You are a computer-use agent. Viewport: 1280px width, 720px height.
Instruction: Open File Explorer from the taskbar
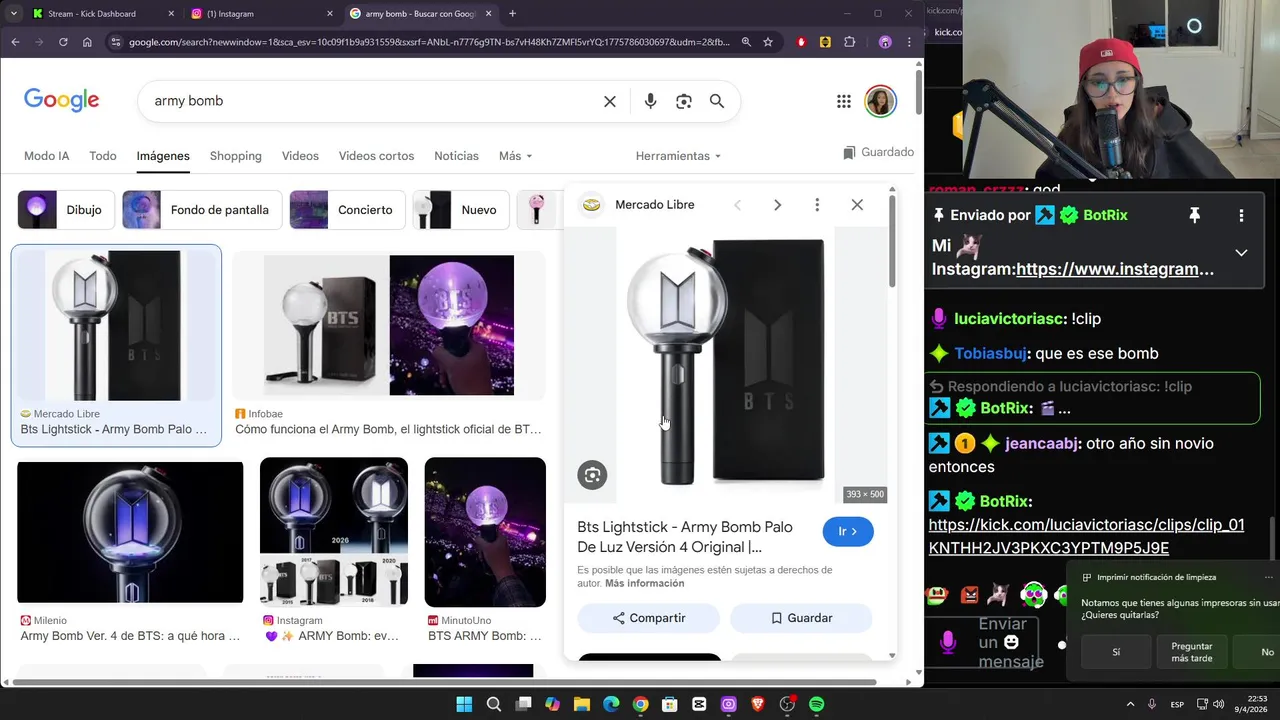click(x=581, y=704)
